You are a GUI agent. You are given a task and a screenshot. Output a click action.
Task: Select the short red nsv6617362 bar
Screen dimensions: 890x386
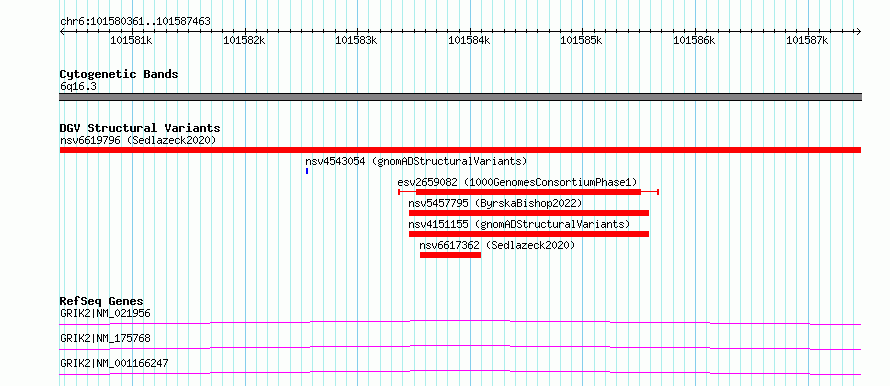tap(451, 255)
